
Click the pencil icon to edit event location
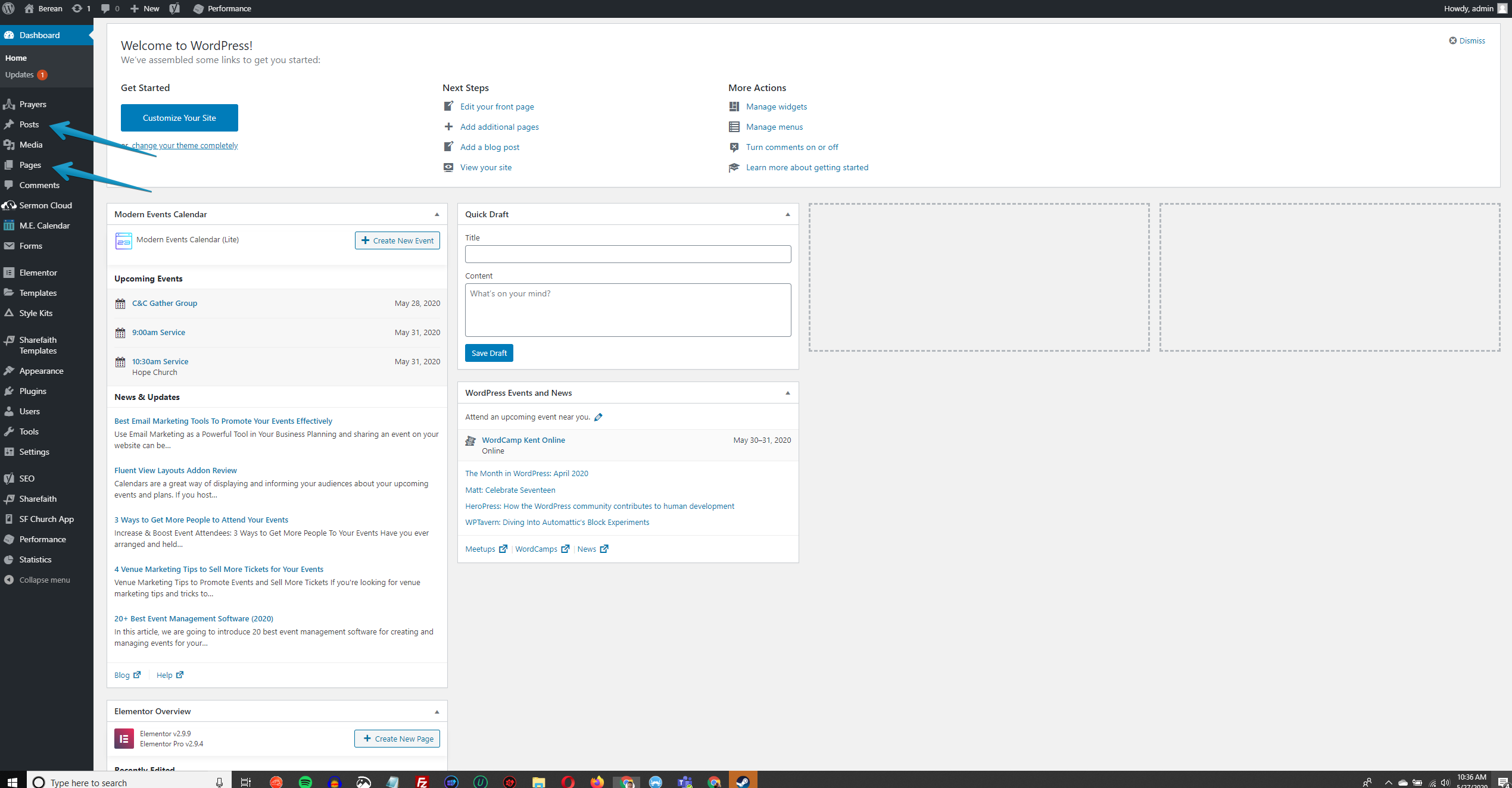coord(598,417)
